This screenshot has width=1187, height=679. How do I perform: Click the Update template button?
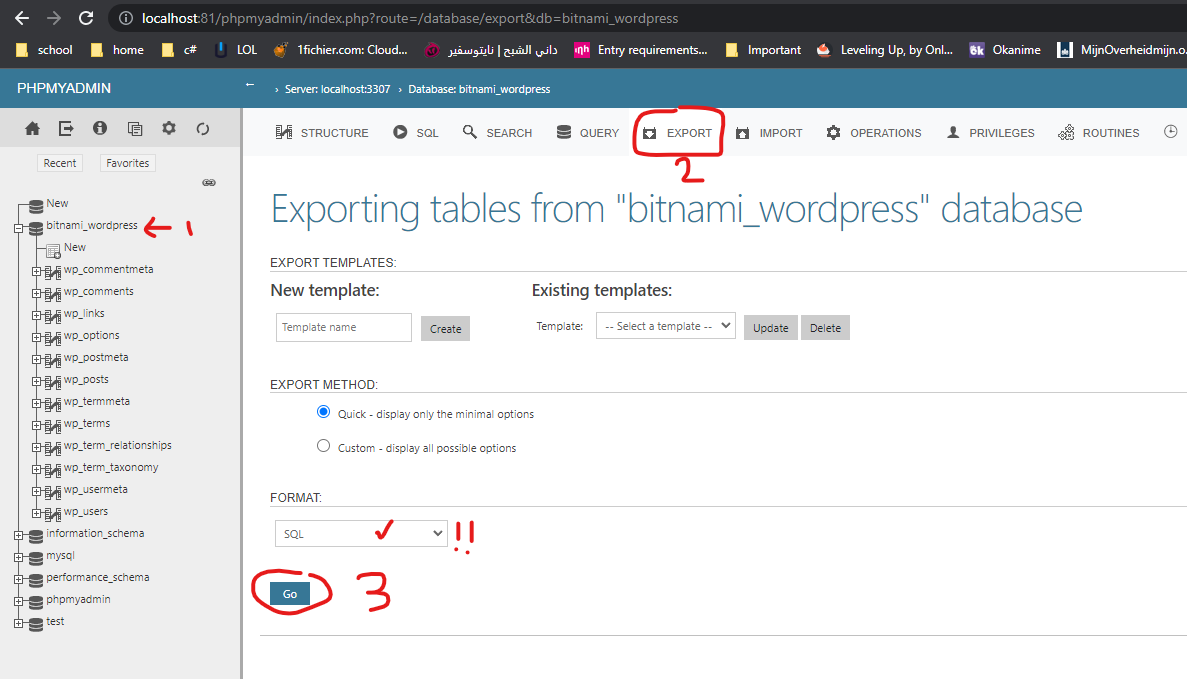771,328
